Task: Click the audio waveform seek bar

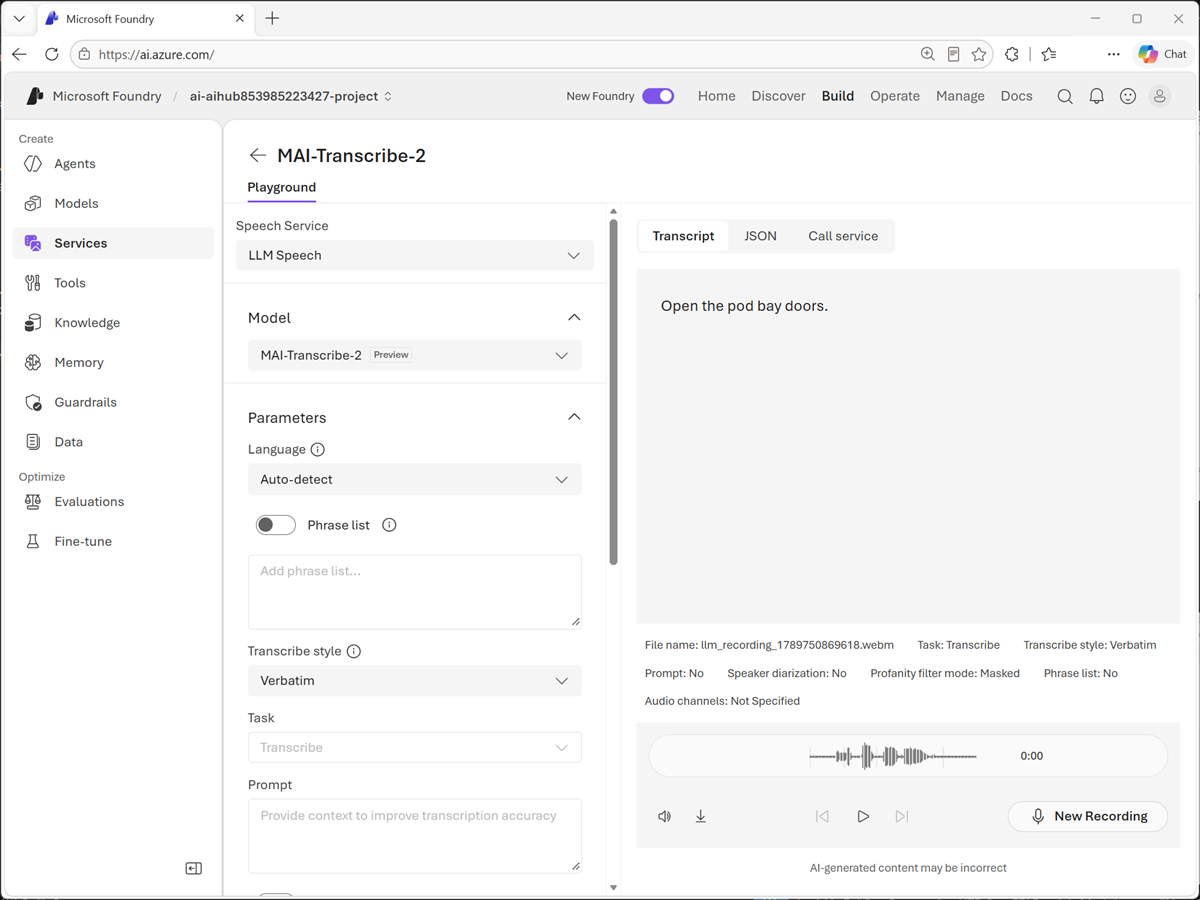Action: tap(893, 756)
